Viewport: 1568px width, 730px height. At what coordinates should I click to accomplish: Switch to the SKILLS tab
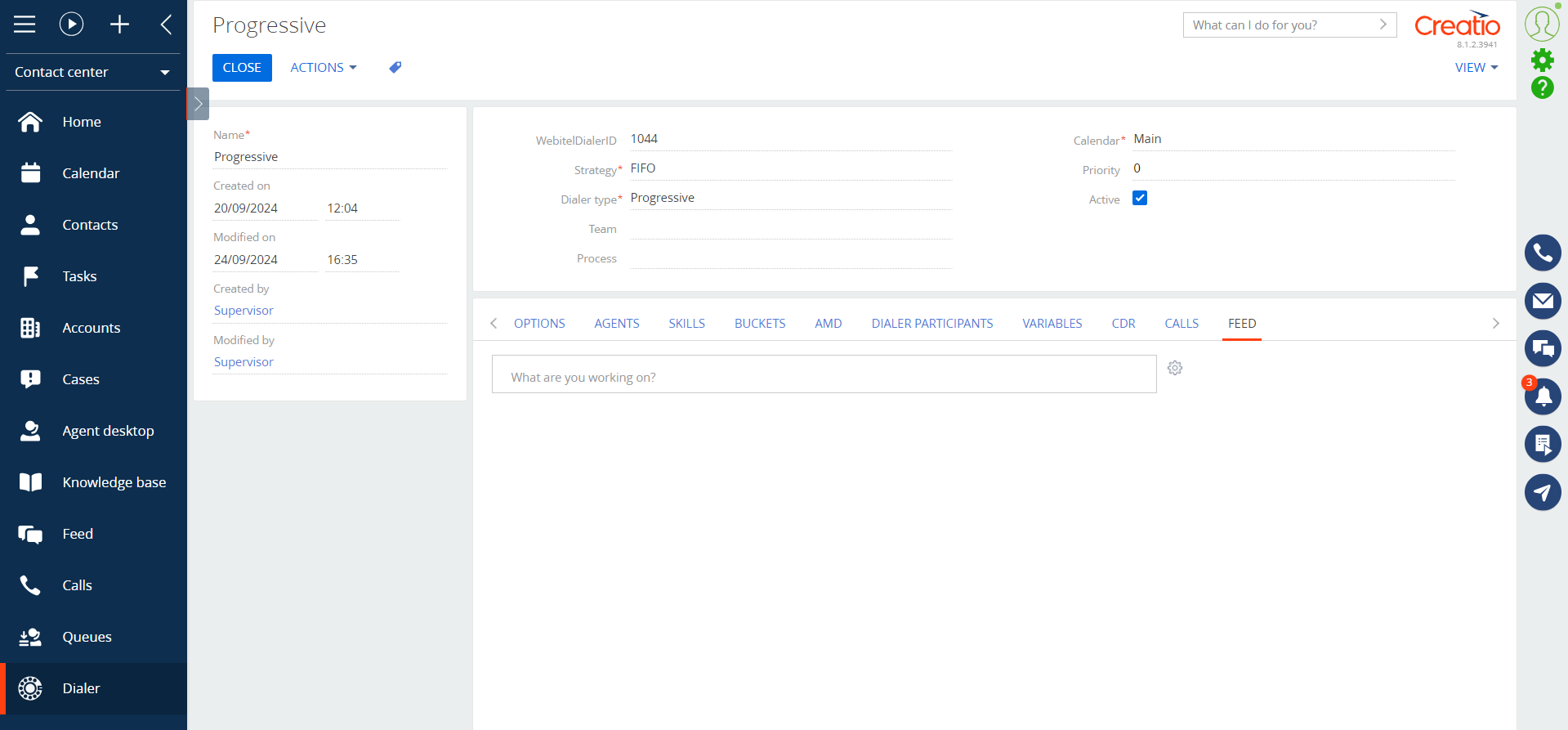pyautogui.click(x=687, y=324)
